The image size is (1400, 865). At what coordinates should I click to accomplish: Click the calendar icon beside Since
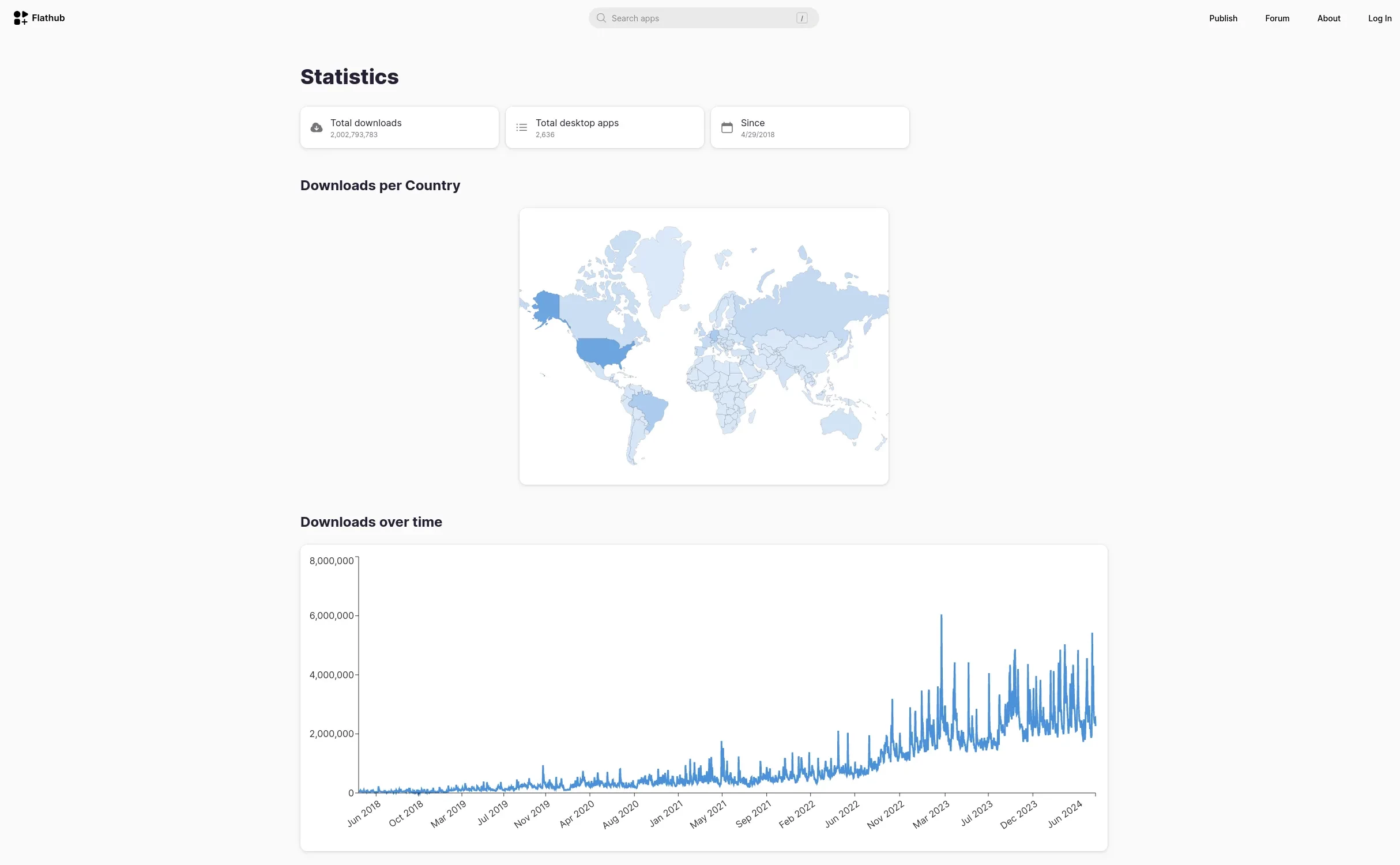pyautogui.click(x=727, y=128)
